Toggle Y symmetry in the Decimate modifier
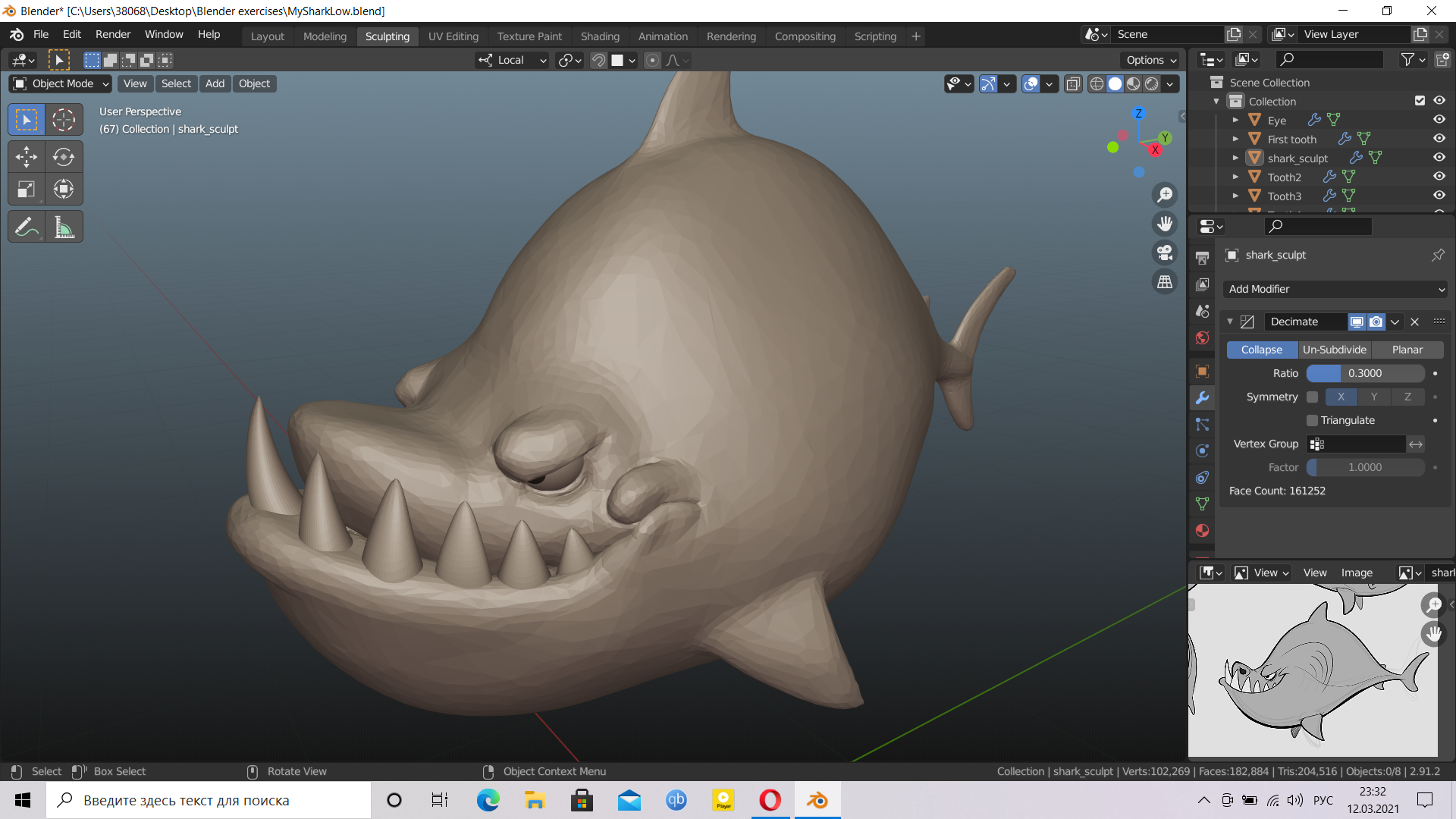Viewport: 1456px width, 819px height. click(1373, 397)
